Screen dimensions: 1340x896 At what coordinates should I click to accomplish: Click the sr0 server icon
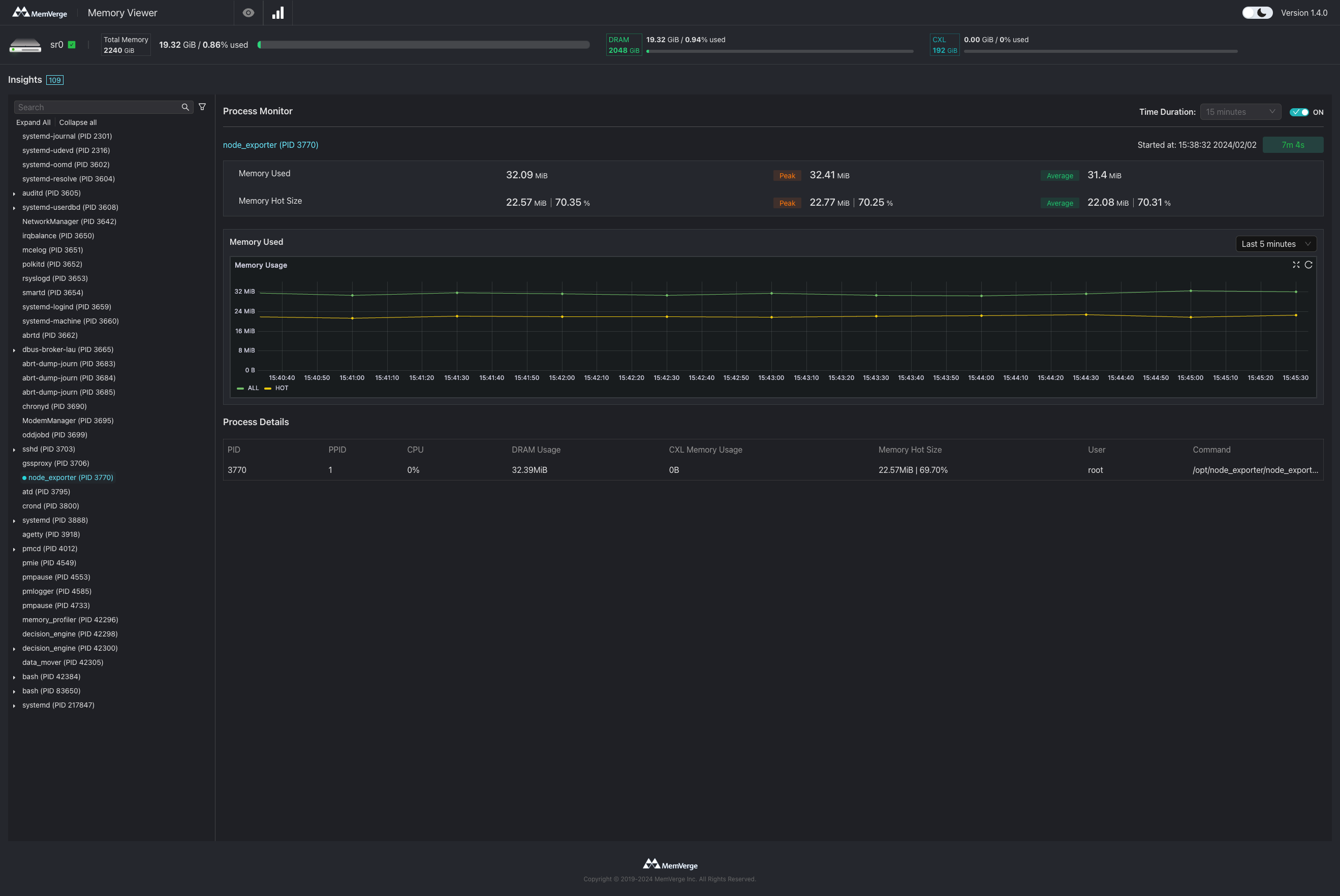tap(25, 45)
